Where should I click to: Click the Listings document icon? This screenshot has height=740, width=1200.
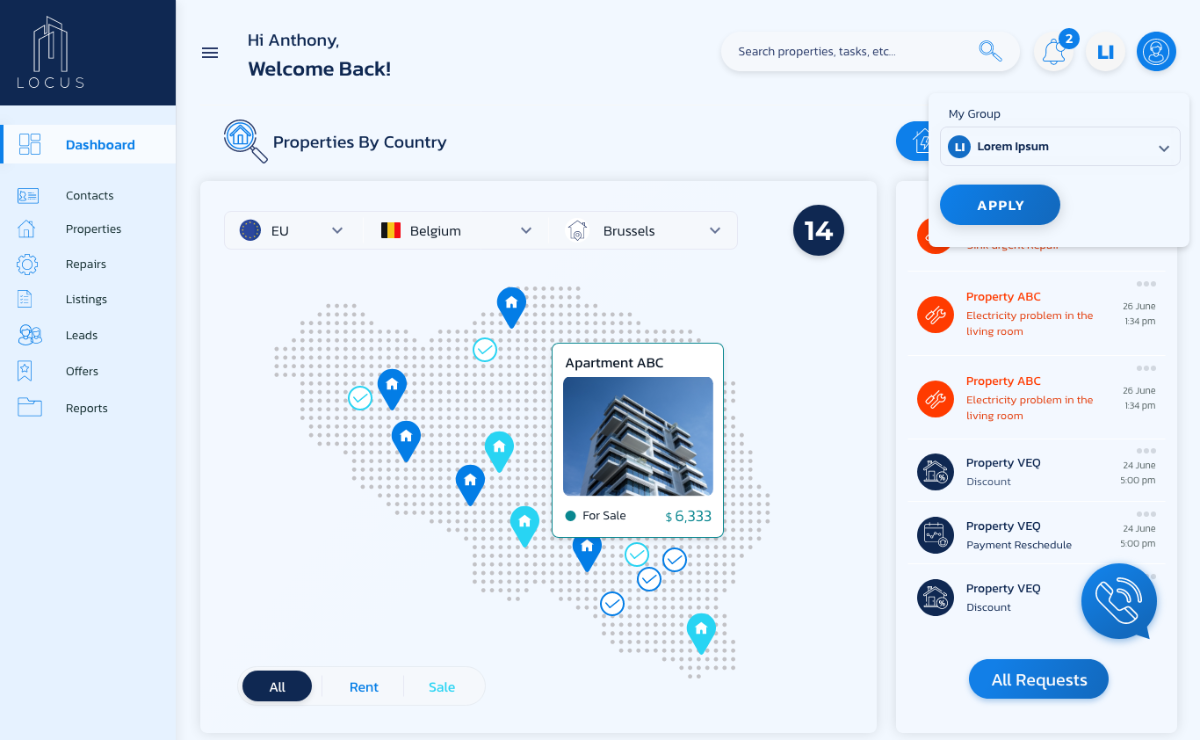tap(26, 298)
